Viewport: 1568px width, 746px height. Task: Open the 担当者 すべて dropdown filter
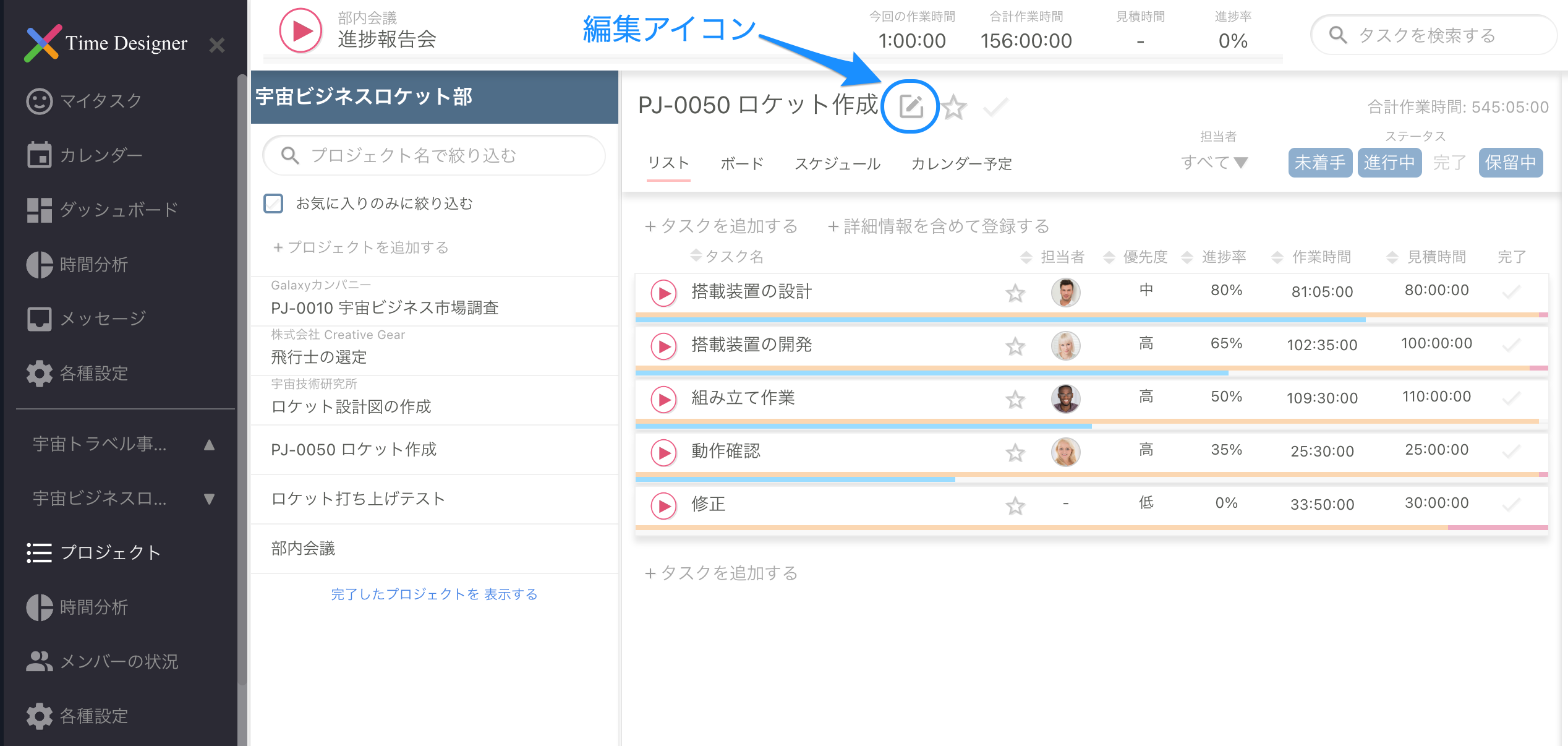click(x=1213, y=162)
